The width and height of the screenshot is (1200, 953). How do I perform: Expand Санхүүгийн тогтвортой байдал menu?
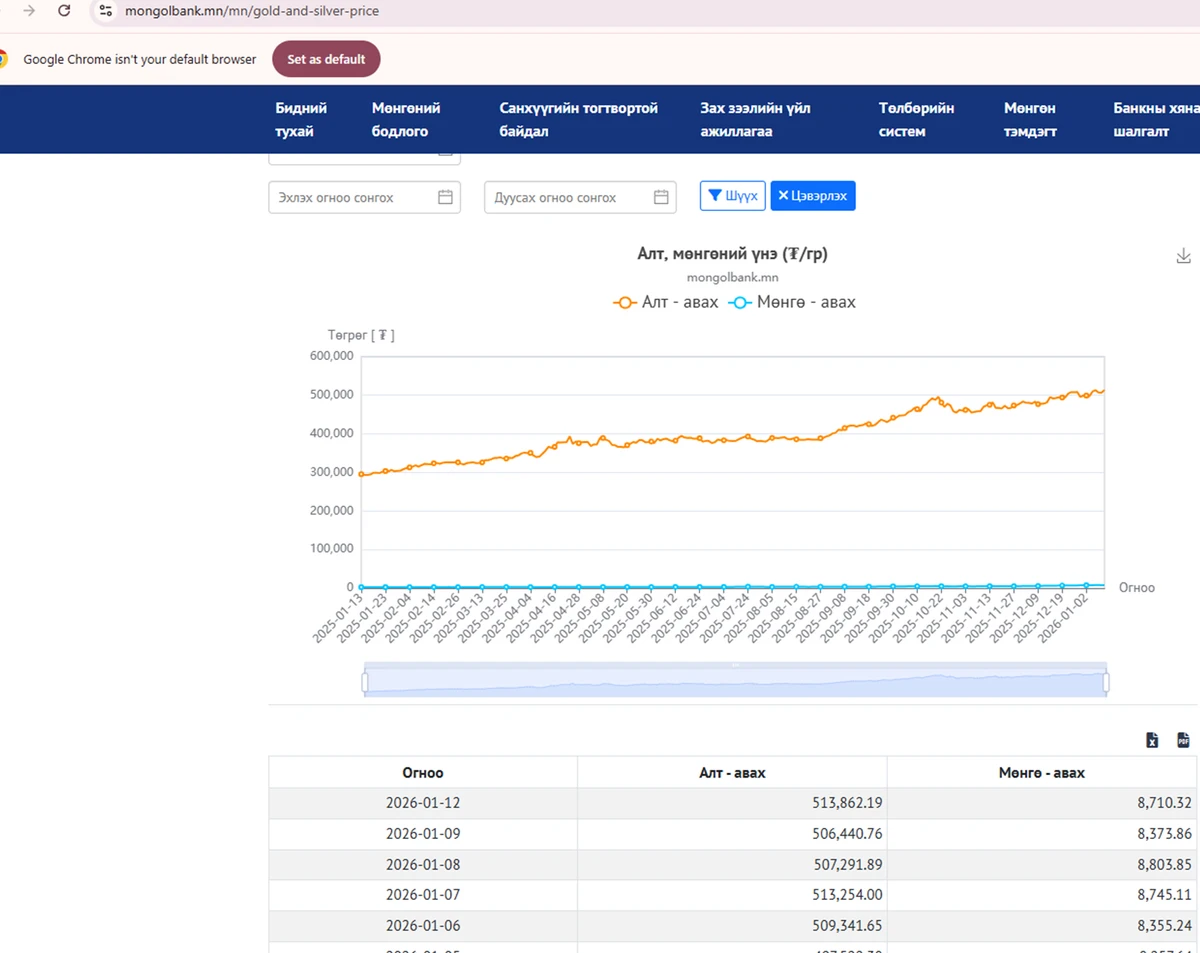click(578, 120)
